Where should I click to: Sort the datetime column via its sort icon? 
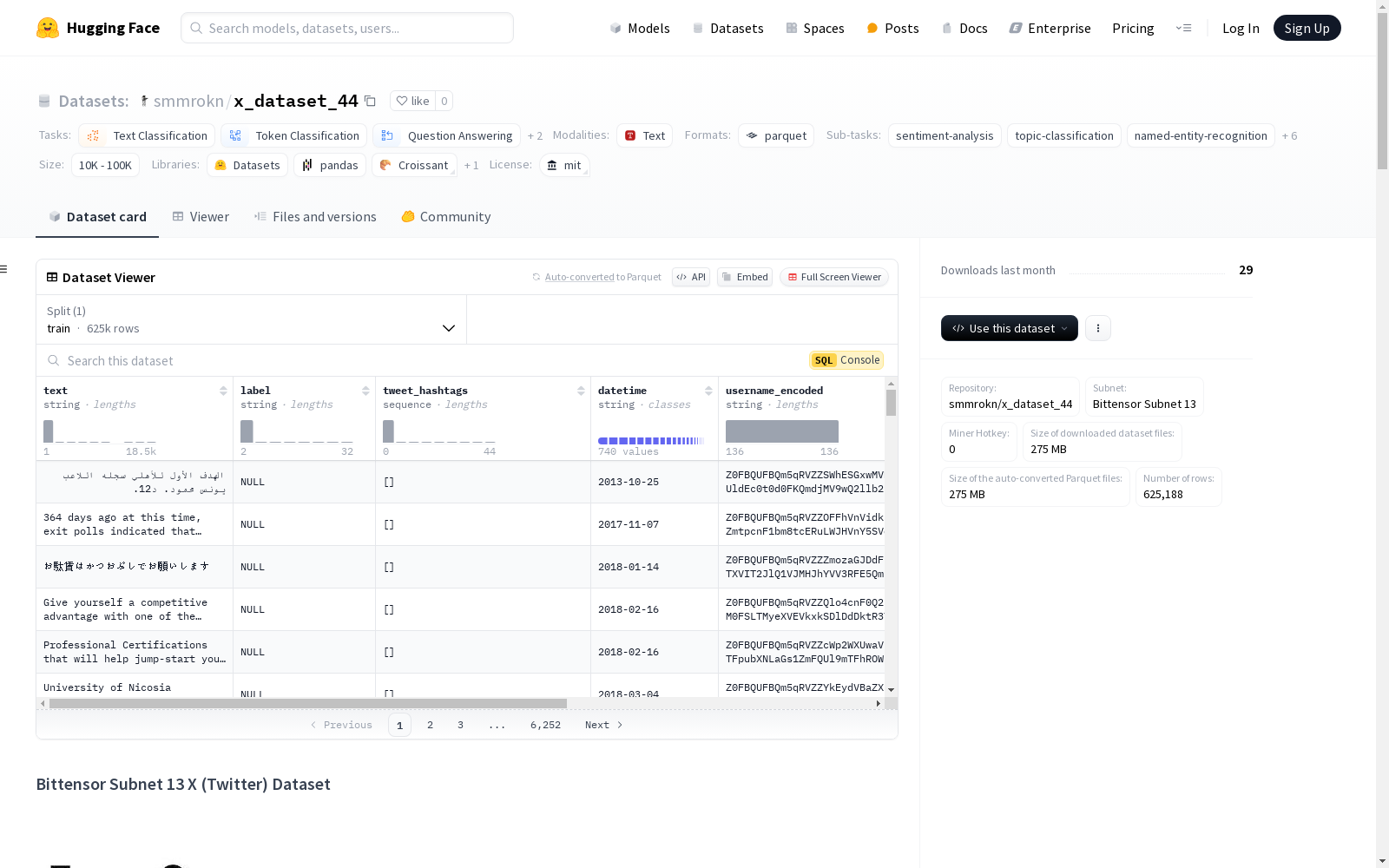(x=708, y=391)
